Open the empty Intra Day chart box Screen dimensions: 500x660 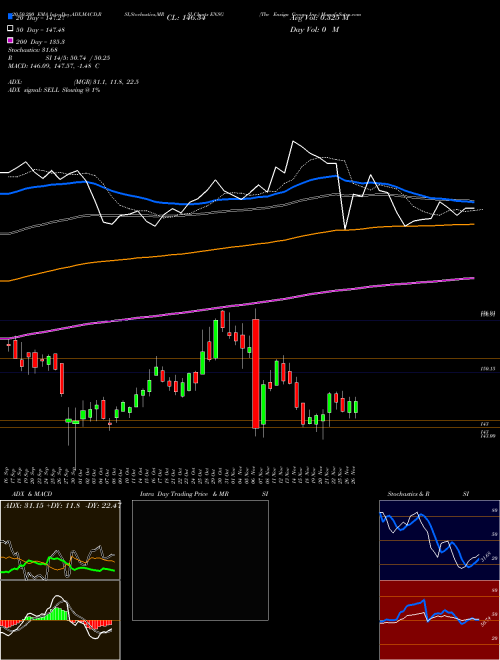point(200,560)
